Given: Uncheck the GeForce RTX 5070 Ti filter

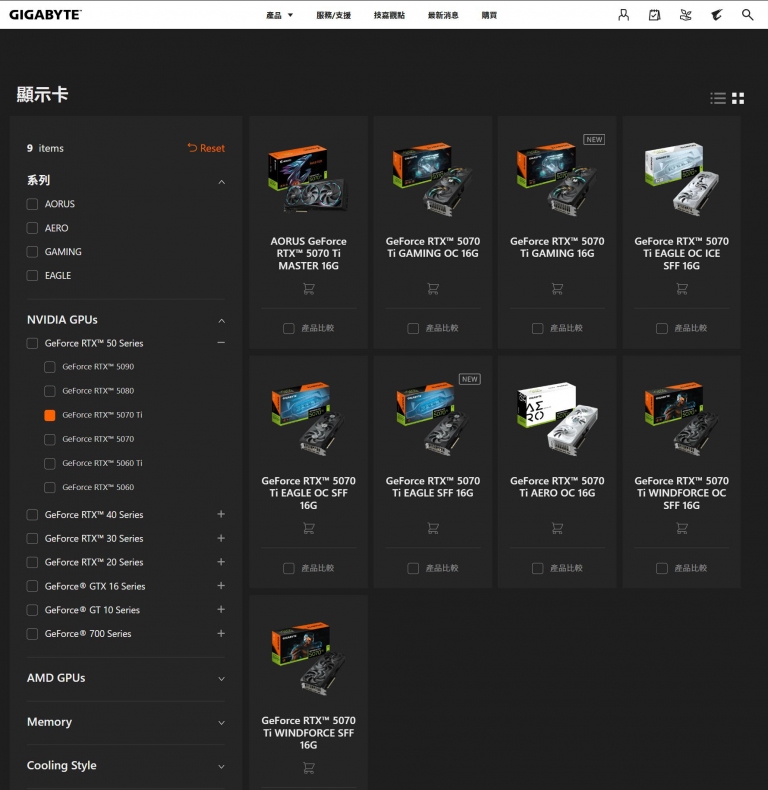Looking at the screenshot, I should click(x=50, y=415).
